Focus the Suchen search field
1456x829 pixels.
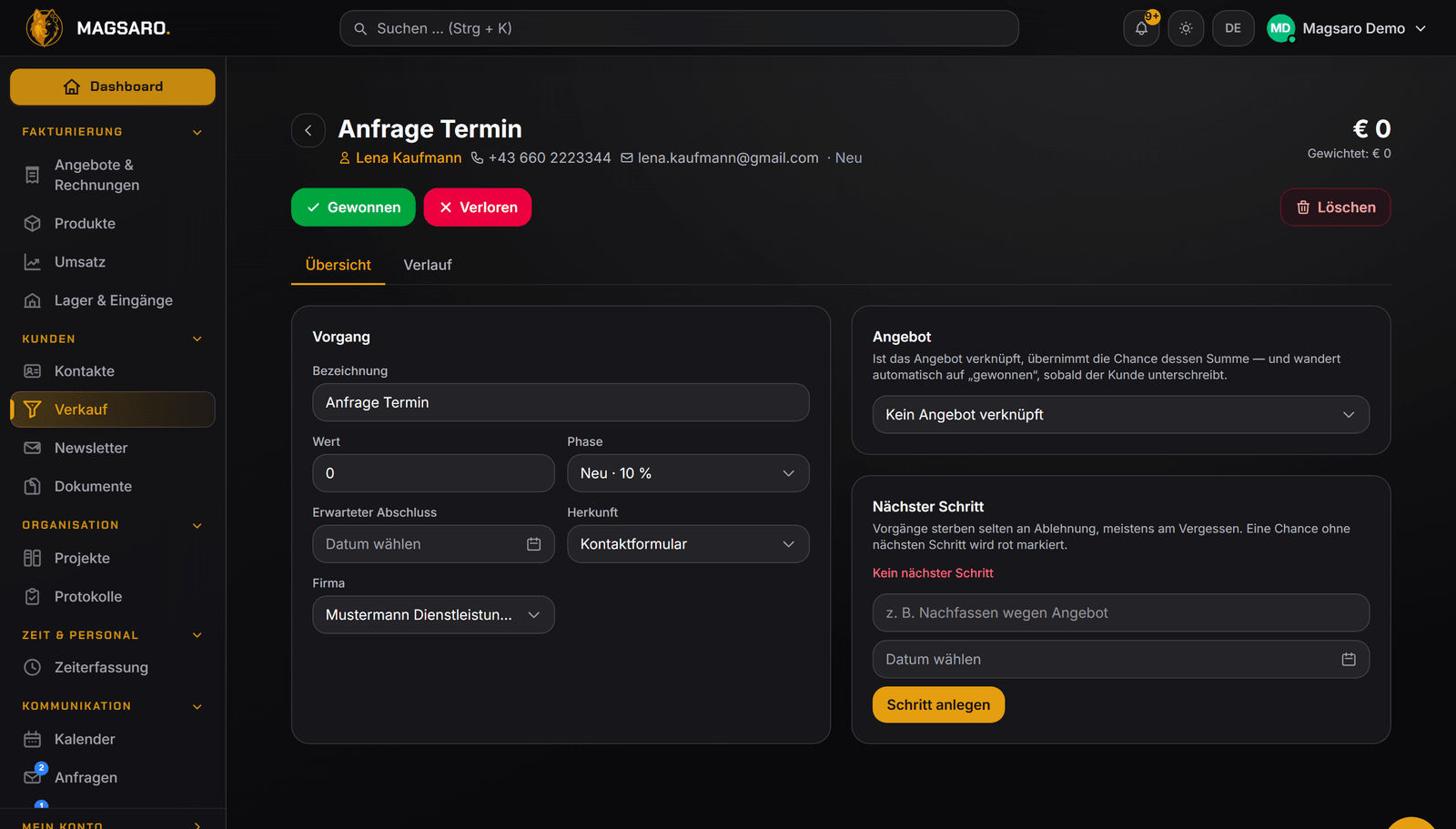point(679,28)
